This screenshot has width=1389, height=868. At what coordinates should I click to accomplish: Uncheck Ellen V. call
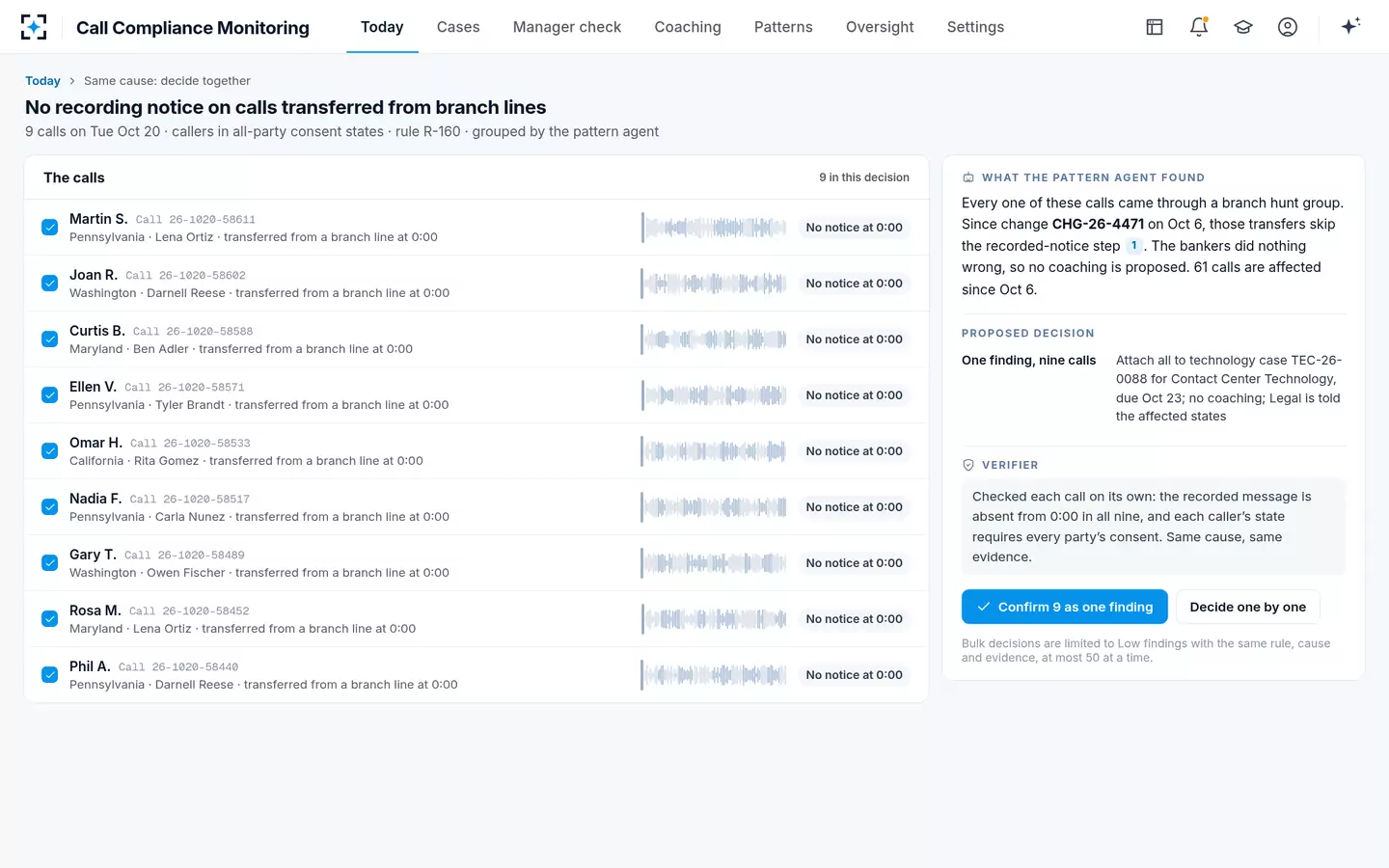point(49,395)
